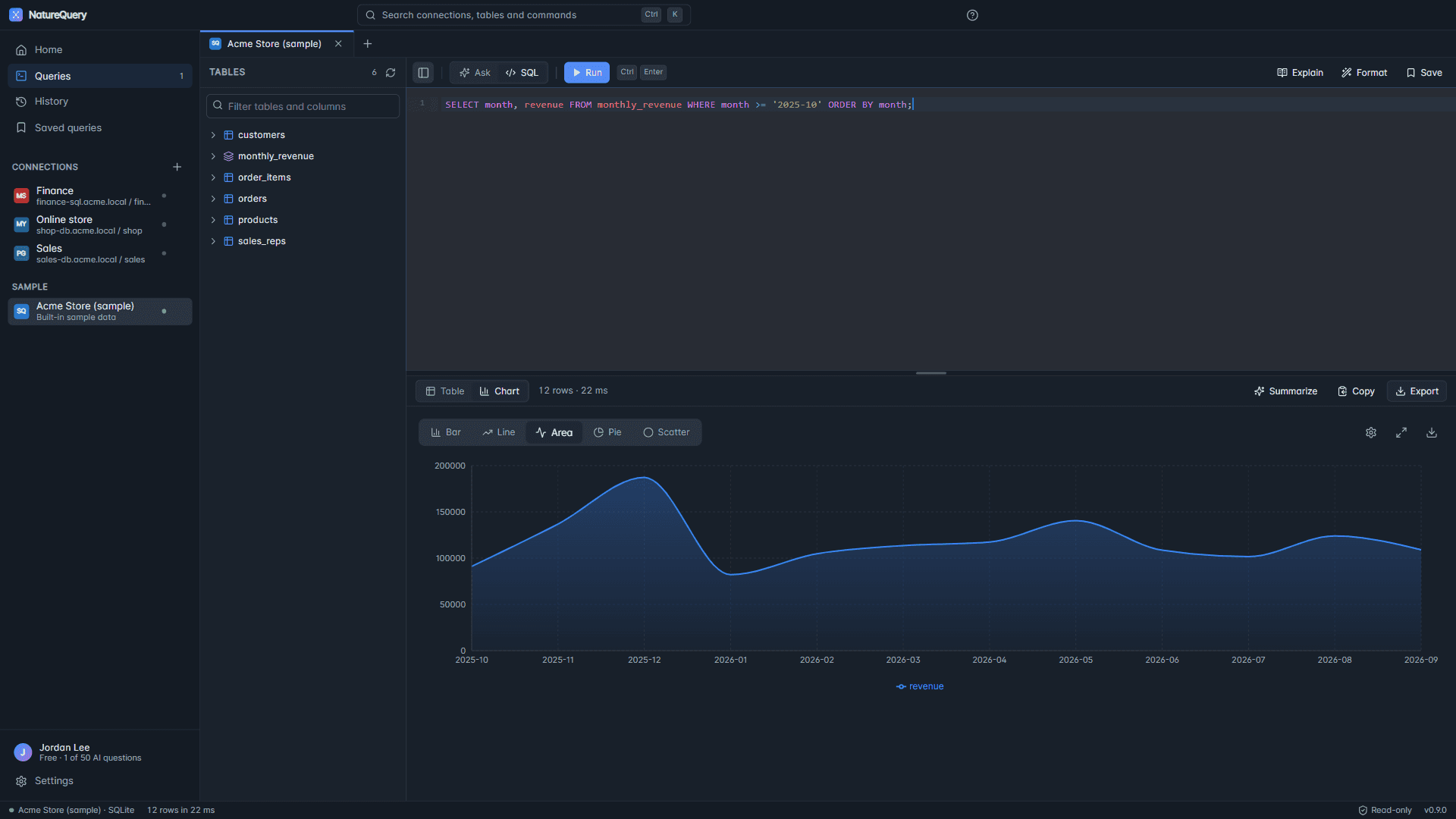This screenshot has height=819, width=1456.
Task: Open chart settings gear icon
Action: [1371, 432]
